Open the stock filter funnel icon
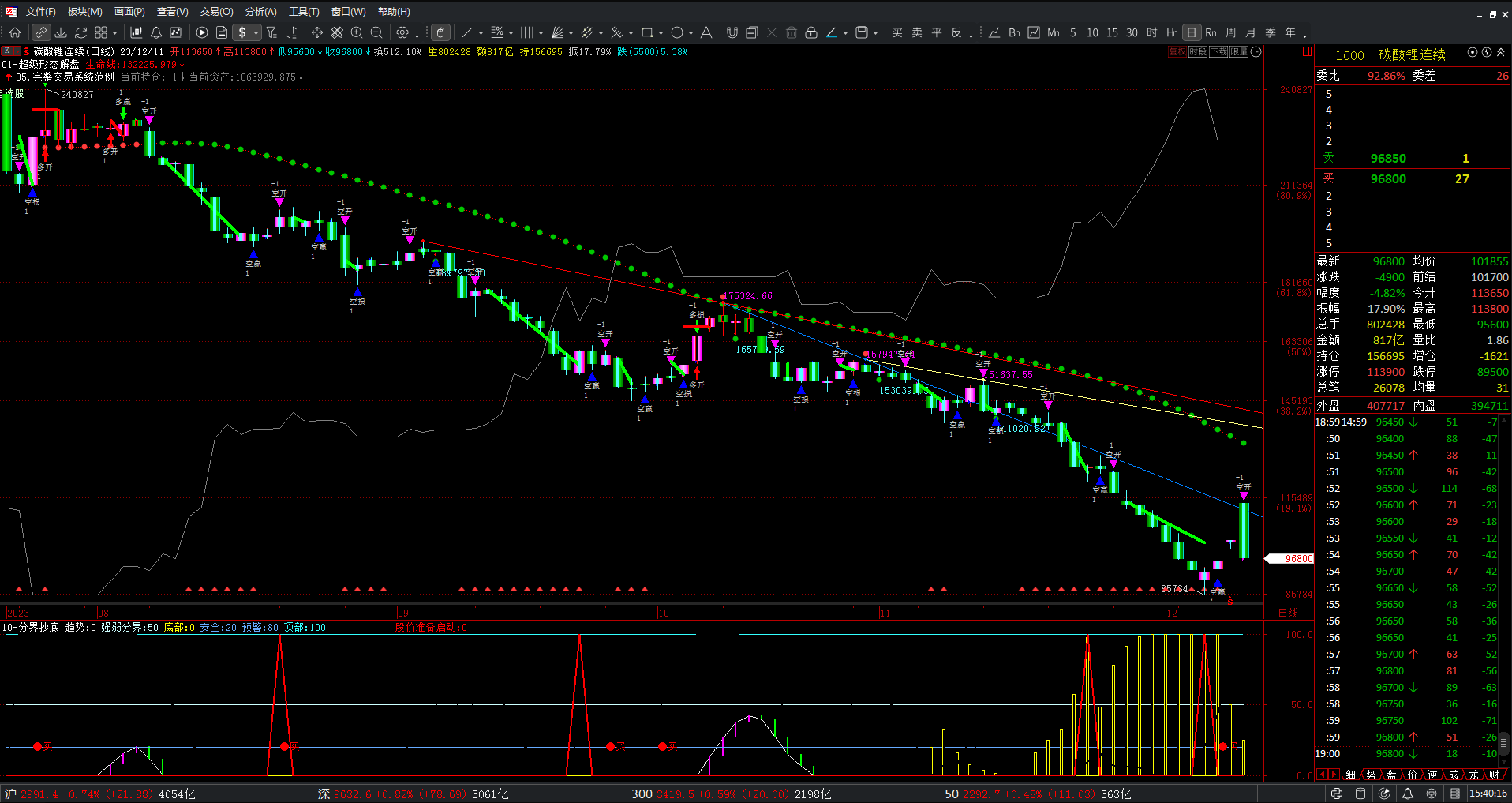The width and height of the screenshot is (1512, 803). (x=272, y=32)
